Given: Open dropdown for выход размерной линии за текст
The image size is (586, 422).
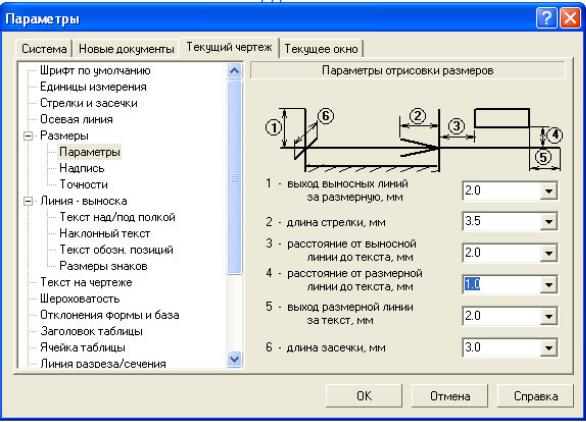Looking at the screenshot, I should point(548,317).
